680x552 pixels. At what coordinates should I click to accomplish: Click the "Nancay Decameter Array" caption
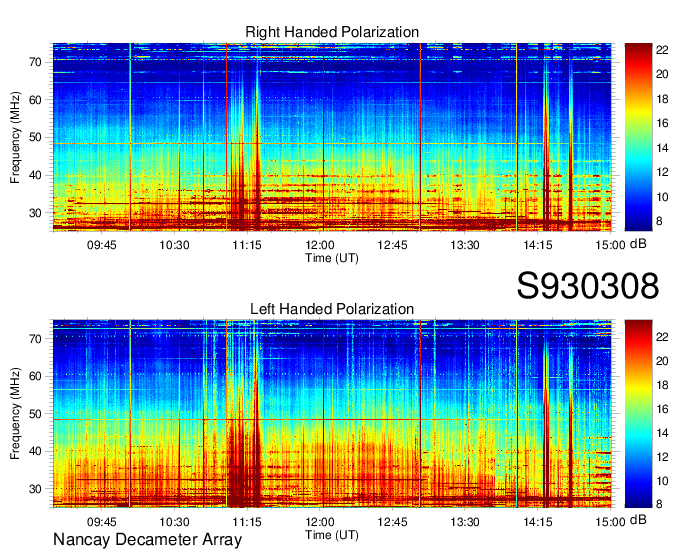[147, 539]
